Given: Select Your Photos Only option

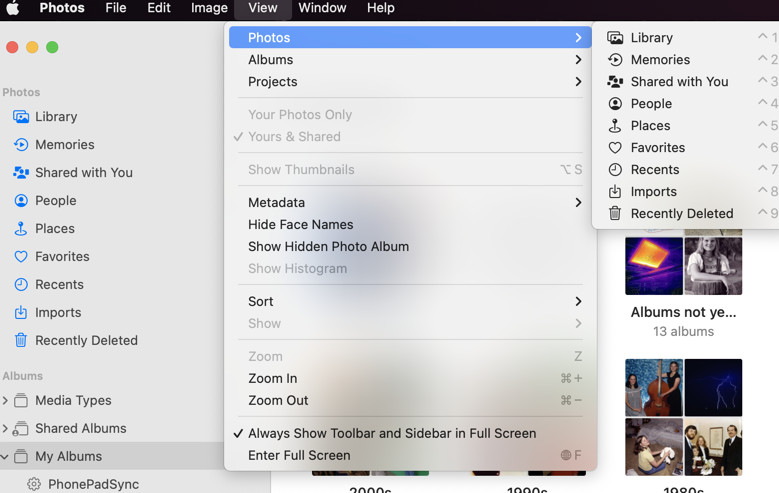Looking at the screenshot, I should [x=410, y=115].
